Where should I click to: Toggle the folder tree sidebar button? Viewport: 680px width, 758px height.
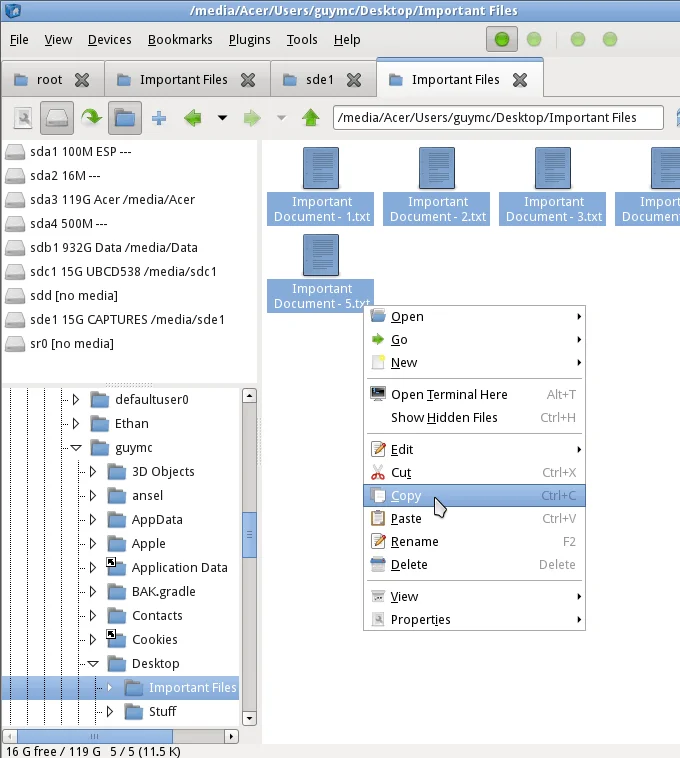(x=124, y=118)
